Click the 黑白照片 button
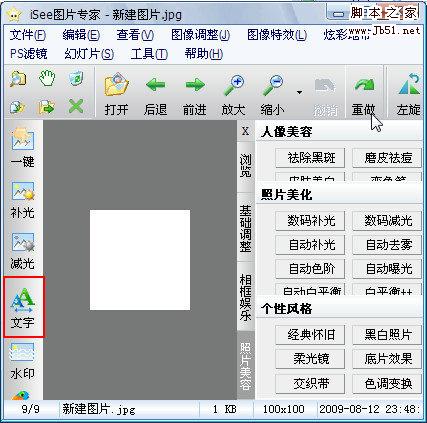This screenshot has height=423, width=427. click(x=387, y=334)
